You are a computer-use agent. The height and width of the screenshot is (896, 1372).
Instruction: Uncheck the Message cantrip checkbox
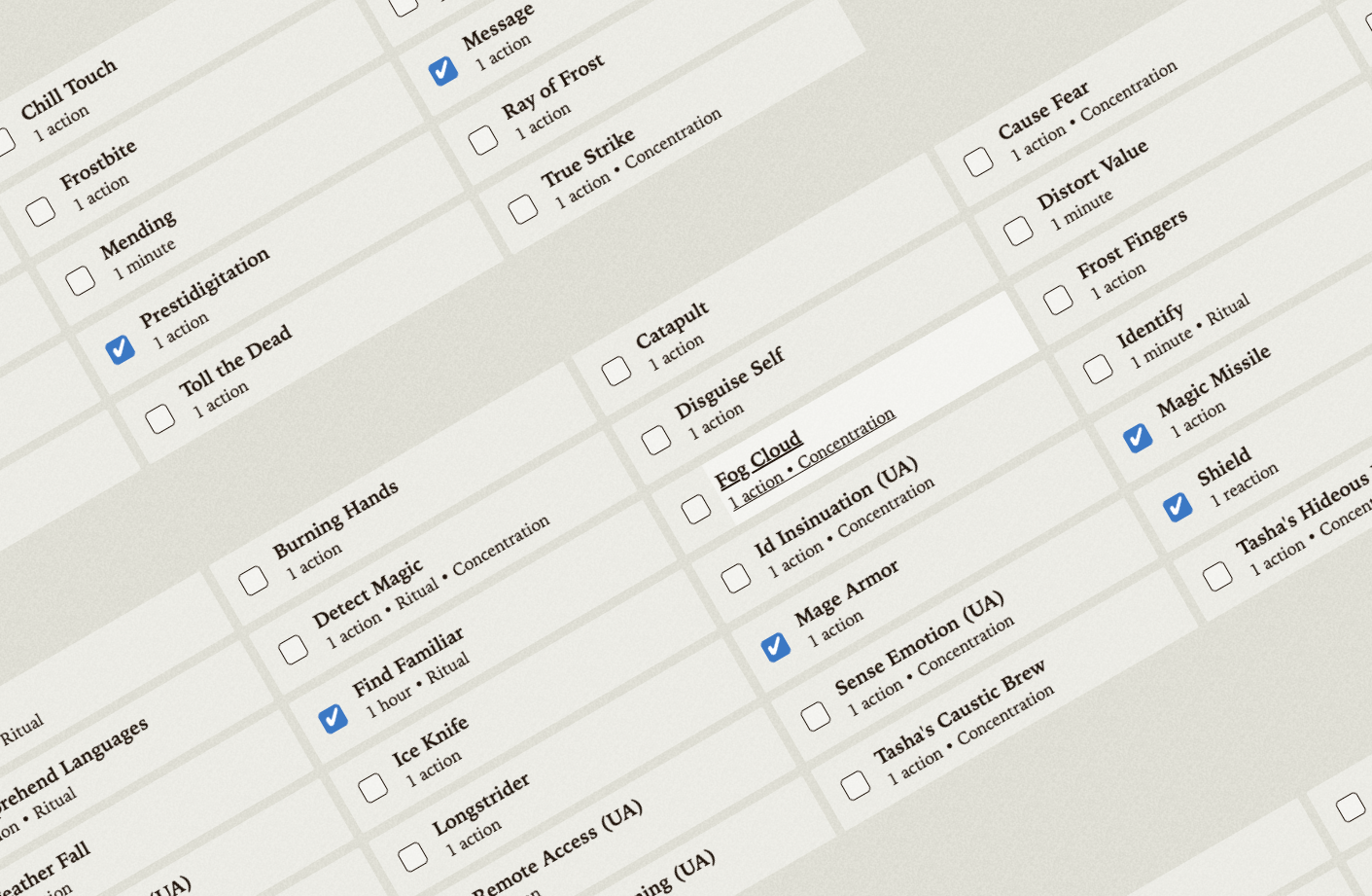pyautogui.click(x=442, y=70)
